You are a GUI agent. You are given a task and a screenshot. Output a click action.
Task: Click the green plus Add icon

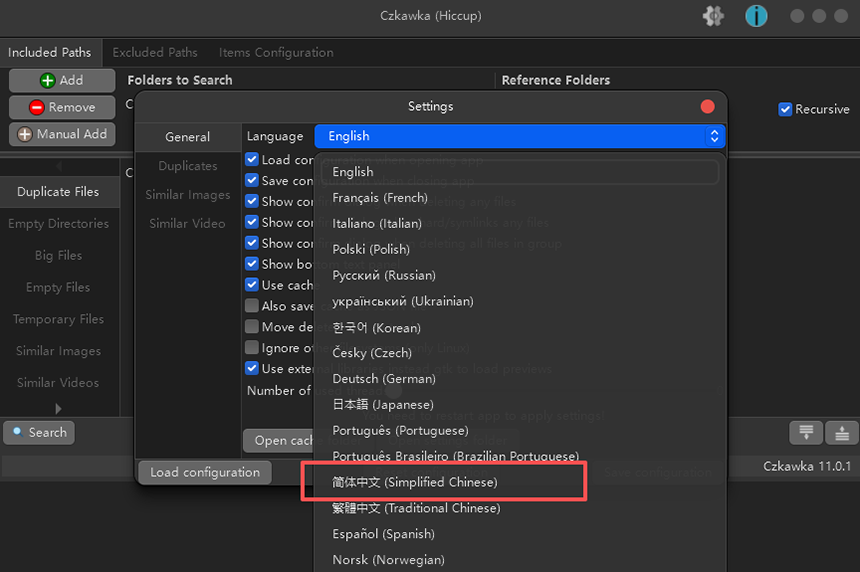coord(47,80)
